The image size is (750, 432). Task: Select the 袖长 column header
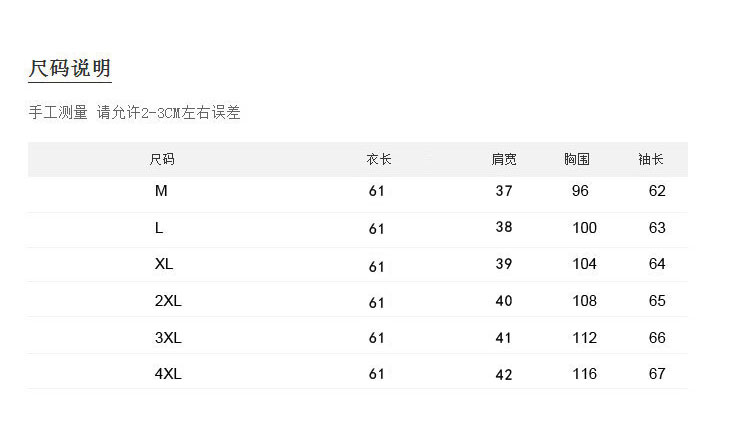(651, 159)
